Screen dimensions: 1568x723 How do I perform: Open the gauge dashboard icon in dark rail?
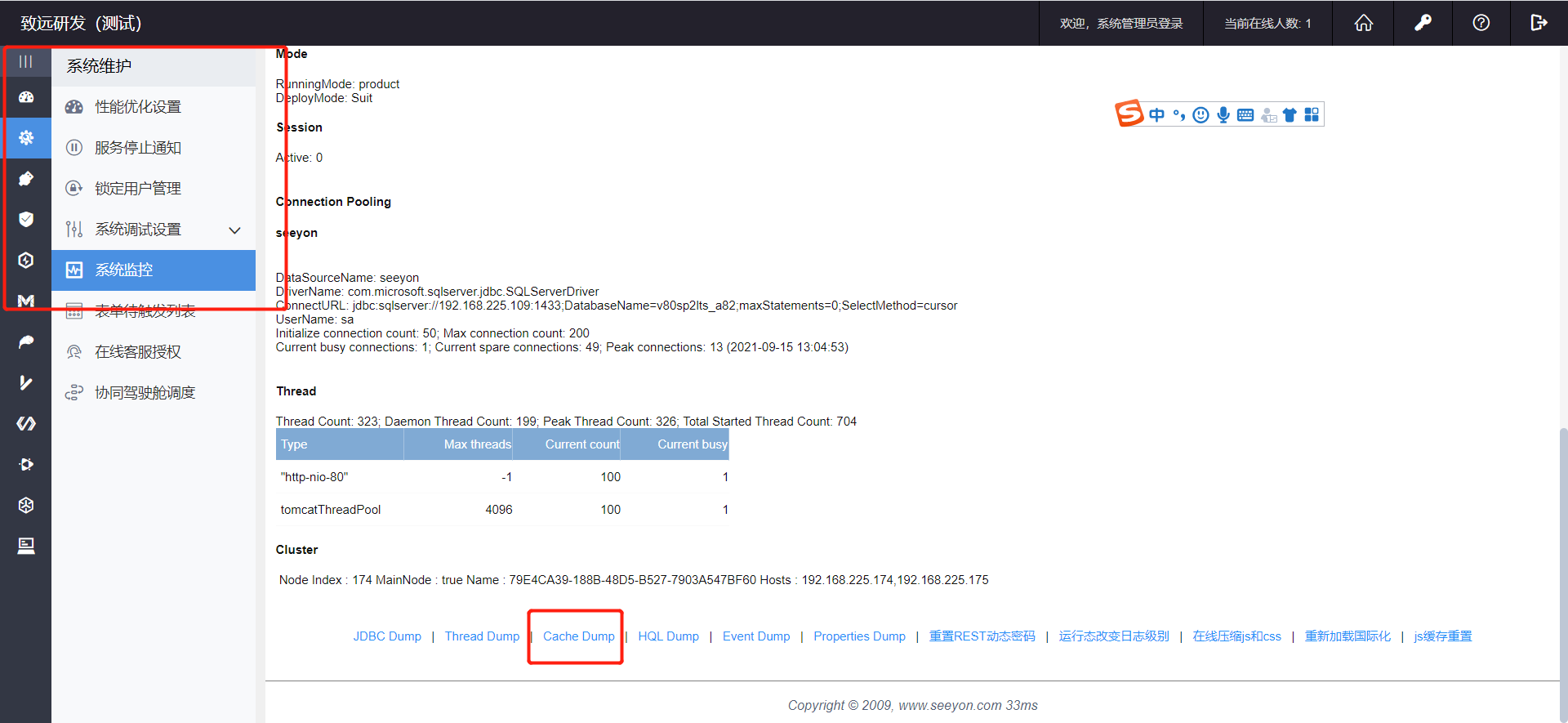(26, 97)
